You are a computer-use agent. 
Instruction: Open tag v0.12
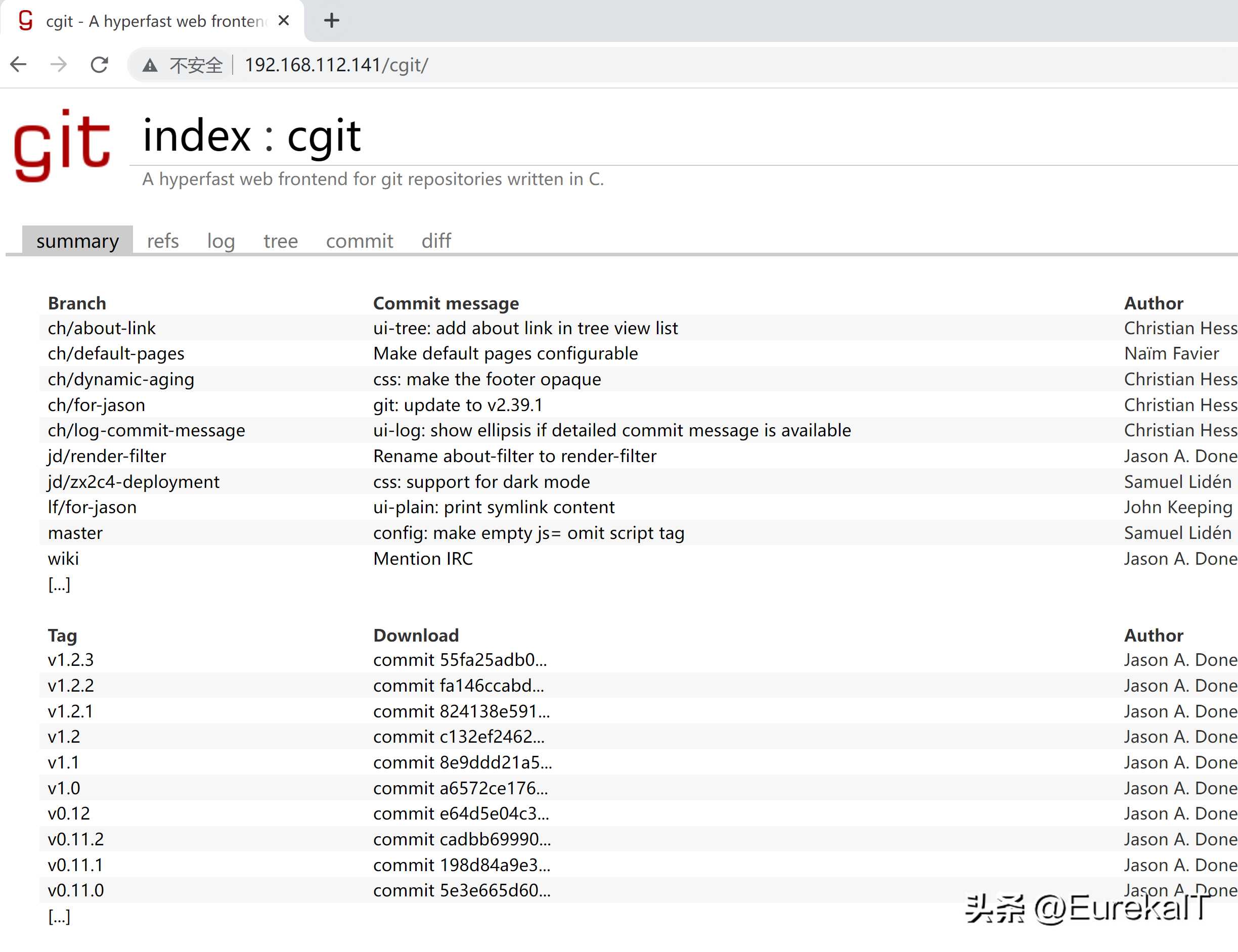[x=69, y=814]
